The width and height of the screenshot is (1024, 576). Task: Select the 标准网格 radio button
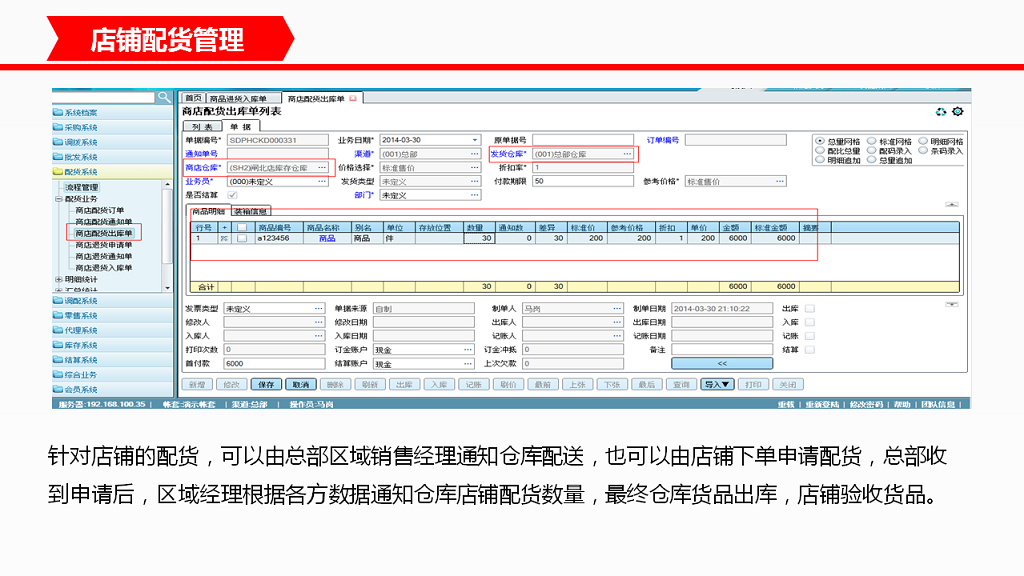tap(871, 142)
